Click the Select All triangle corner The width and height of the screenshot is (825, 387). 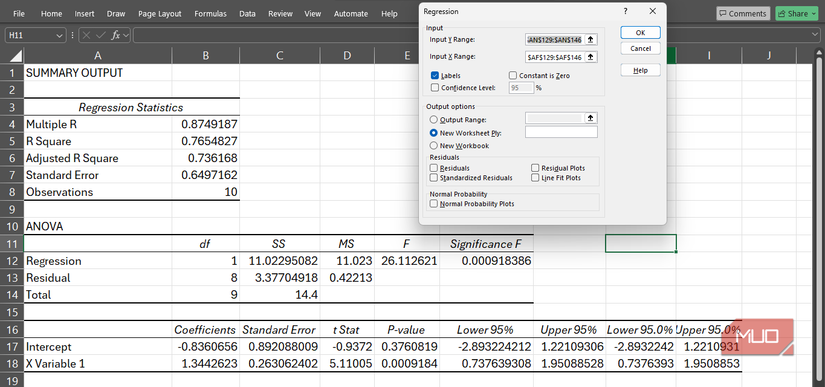[16, 55]
